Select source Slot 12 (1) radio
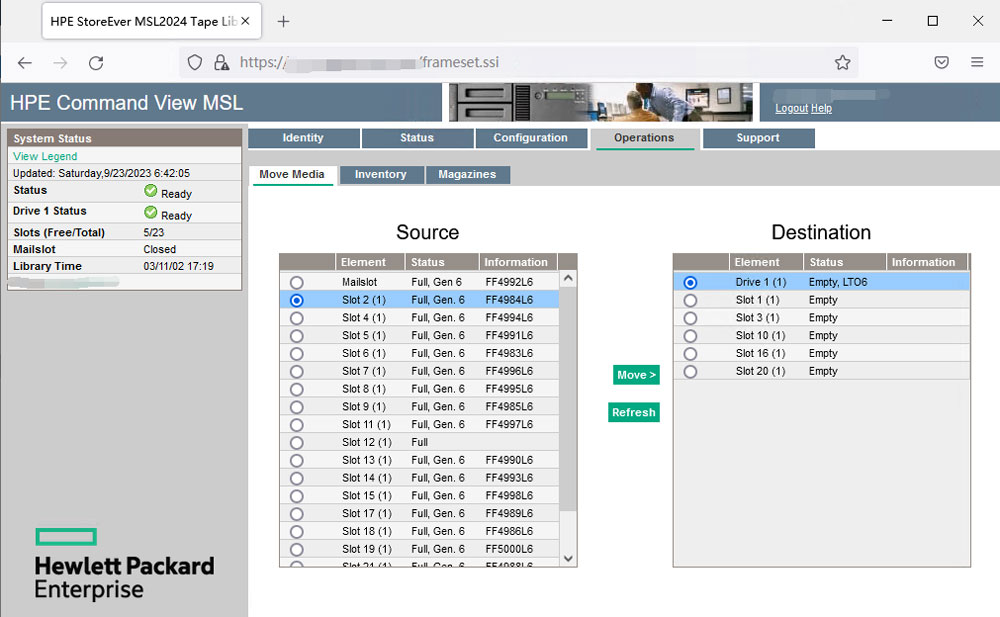1000x617 pixels. pos(297,442)
